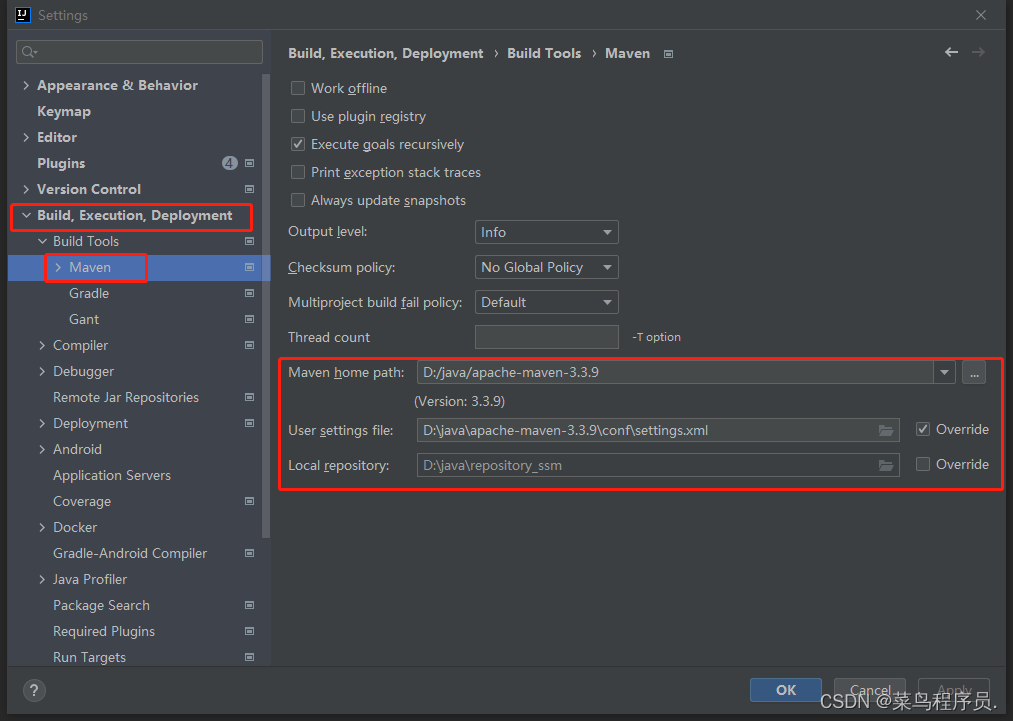The height and width of the screenshot is (721, 1013).
Task: Select Java Profiler in tree
Action: [x=90, y=580]
